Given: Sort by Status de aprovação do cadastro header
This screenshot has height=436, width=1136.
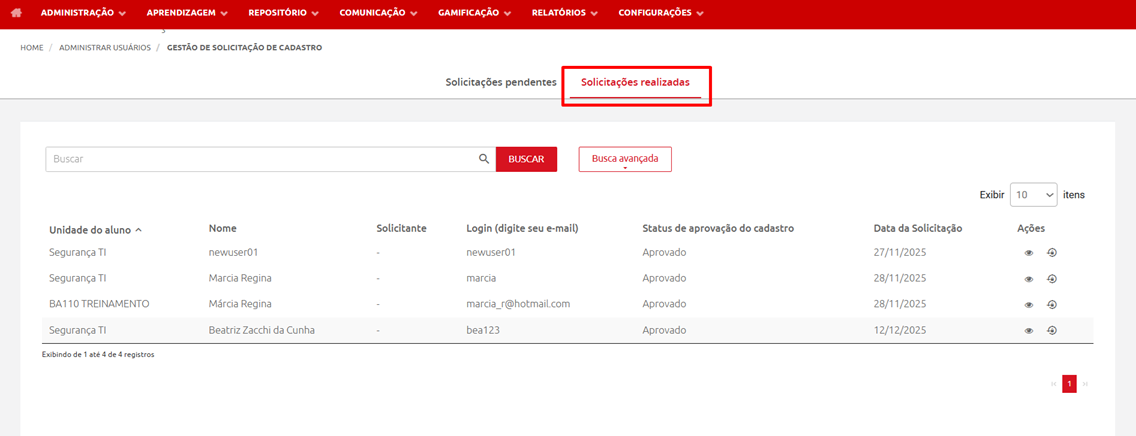Looking at the screenshot, I should pyautogui.click(x=719, y=228).
